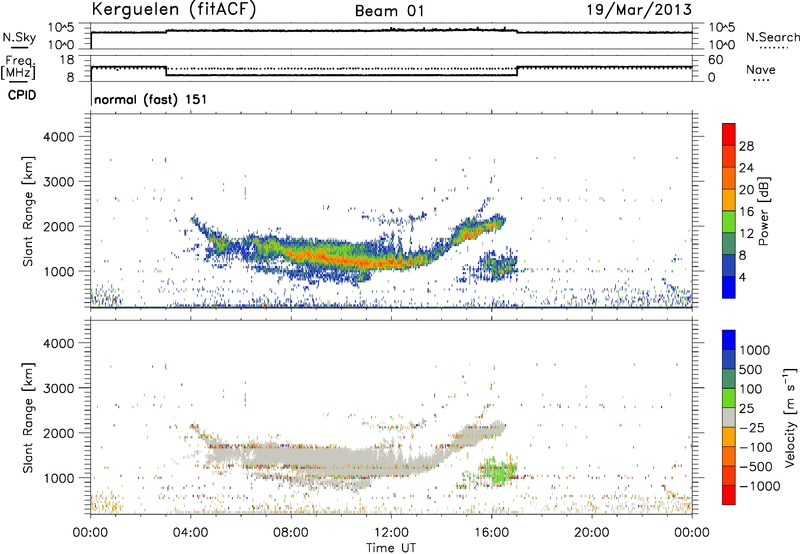The image size is (800, 554).
Task: Click the "20" label on the Power color bar
Action: (746, 190)
